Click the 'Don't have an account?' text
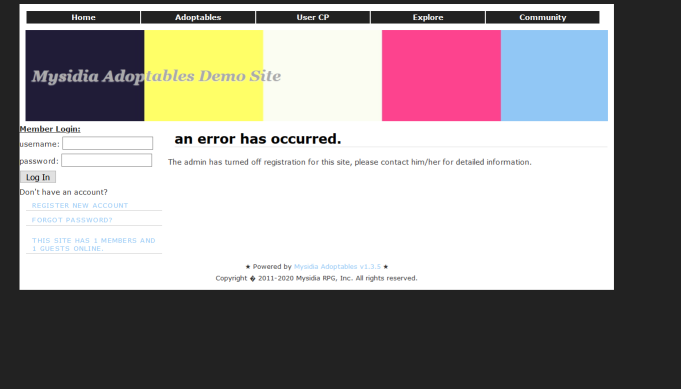The image size is (681, 389). 63,192
